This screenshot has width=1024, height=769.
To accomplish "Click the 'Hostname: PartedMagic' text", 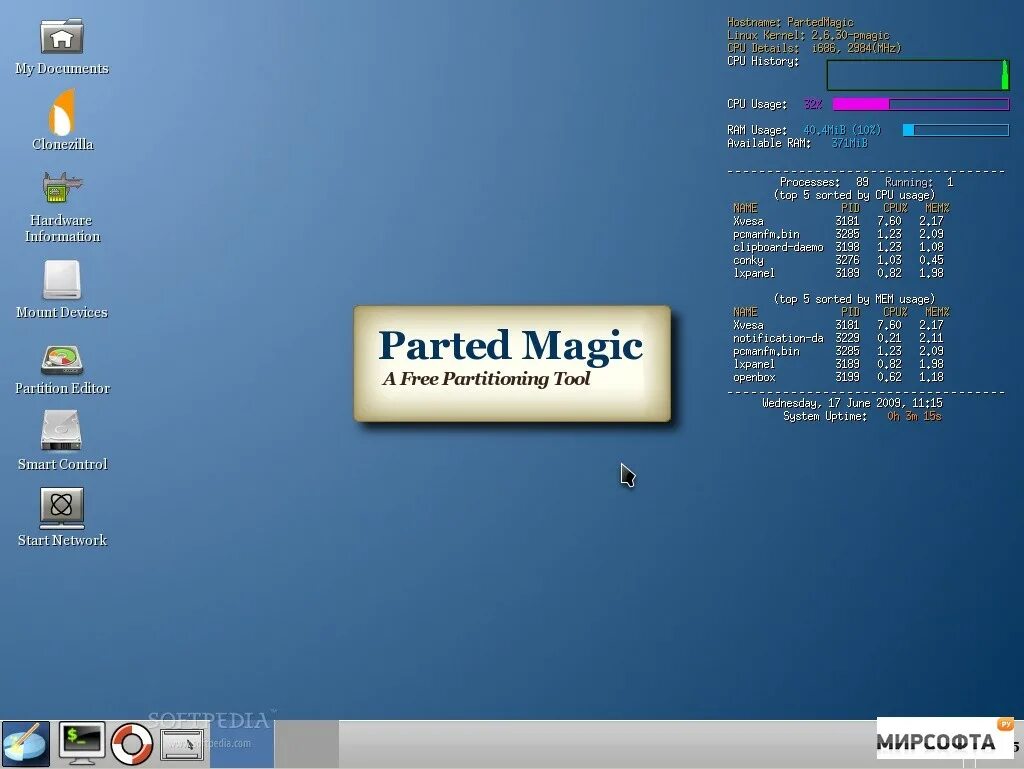I will click(790, 22).
